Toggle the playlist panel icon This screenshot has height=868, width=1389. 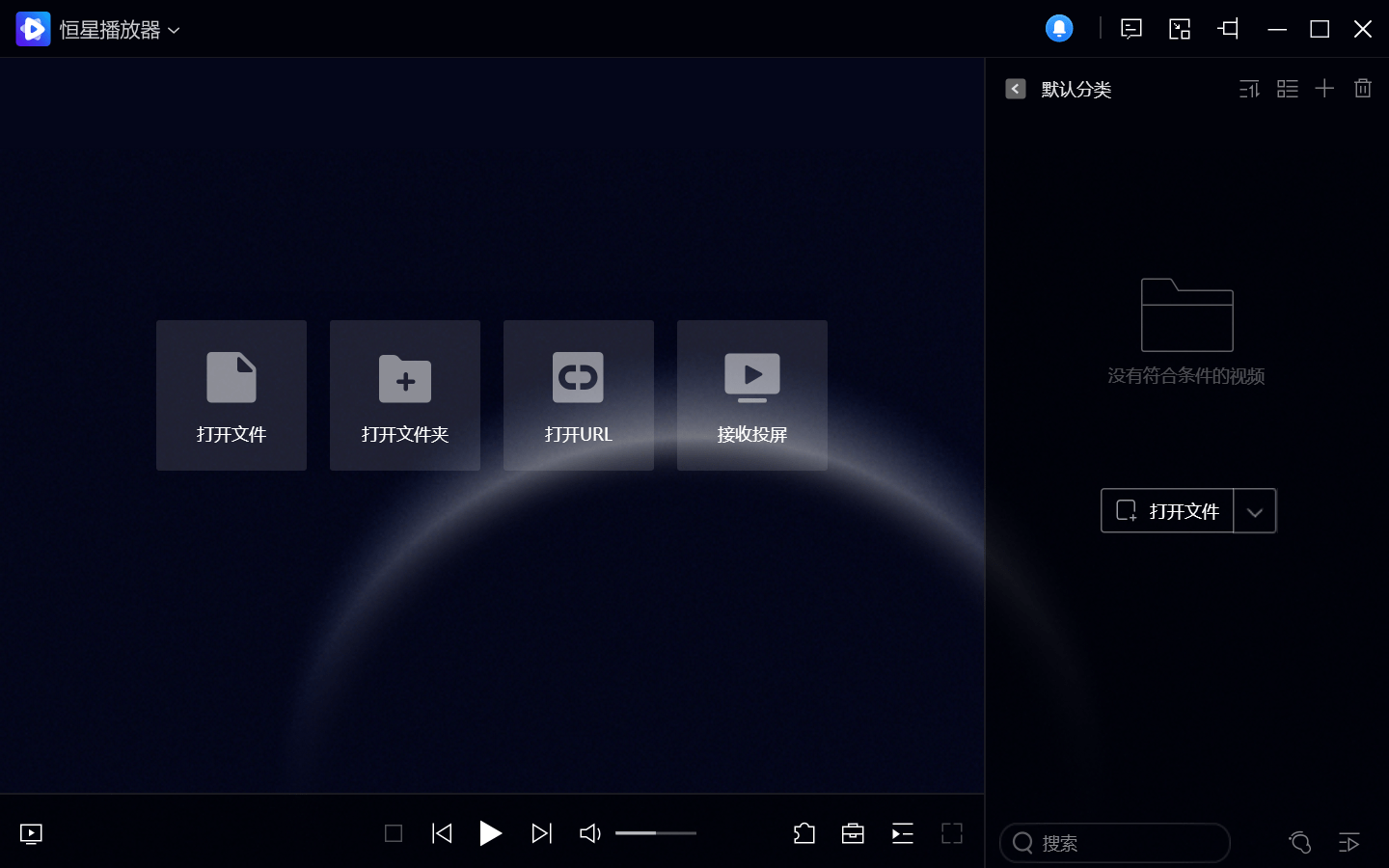(903, 833)
